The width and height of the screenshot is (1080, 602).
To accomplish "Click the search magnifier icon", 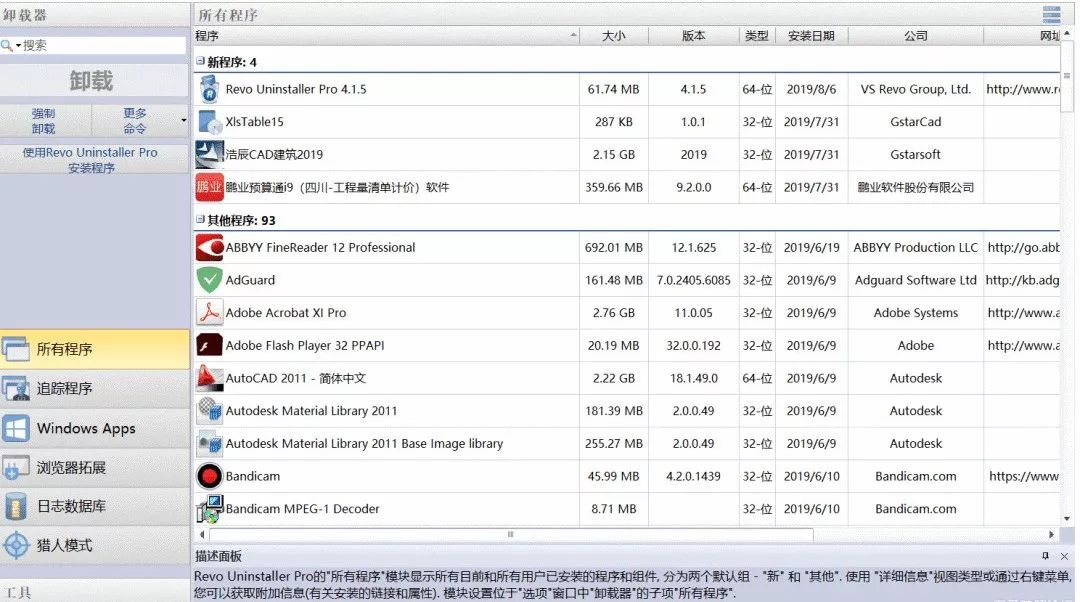I will pyautogui.click(x=6, y=45).
